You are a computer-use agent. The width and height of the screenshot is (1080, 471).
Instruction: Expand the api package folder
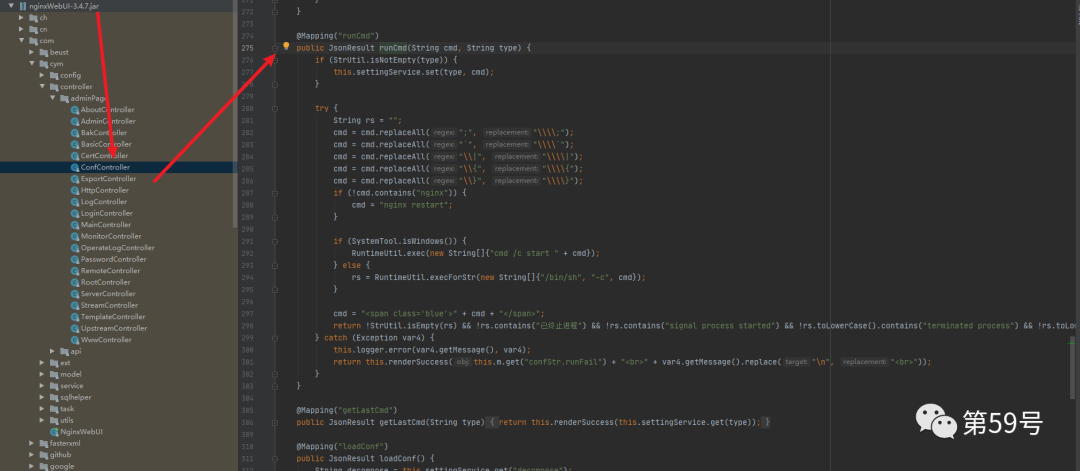point(53,351)
